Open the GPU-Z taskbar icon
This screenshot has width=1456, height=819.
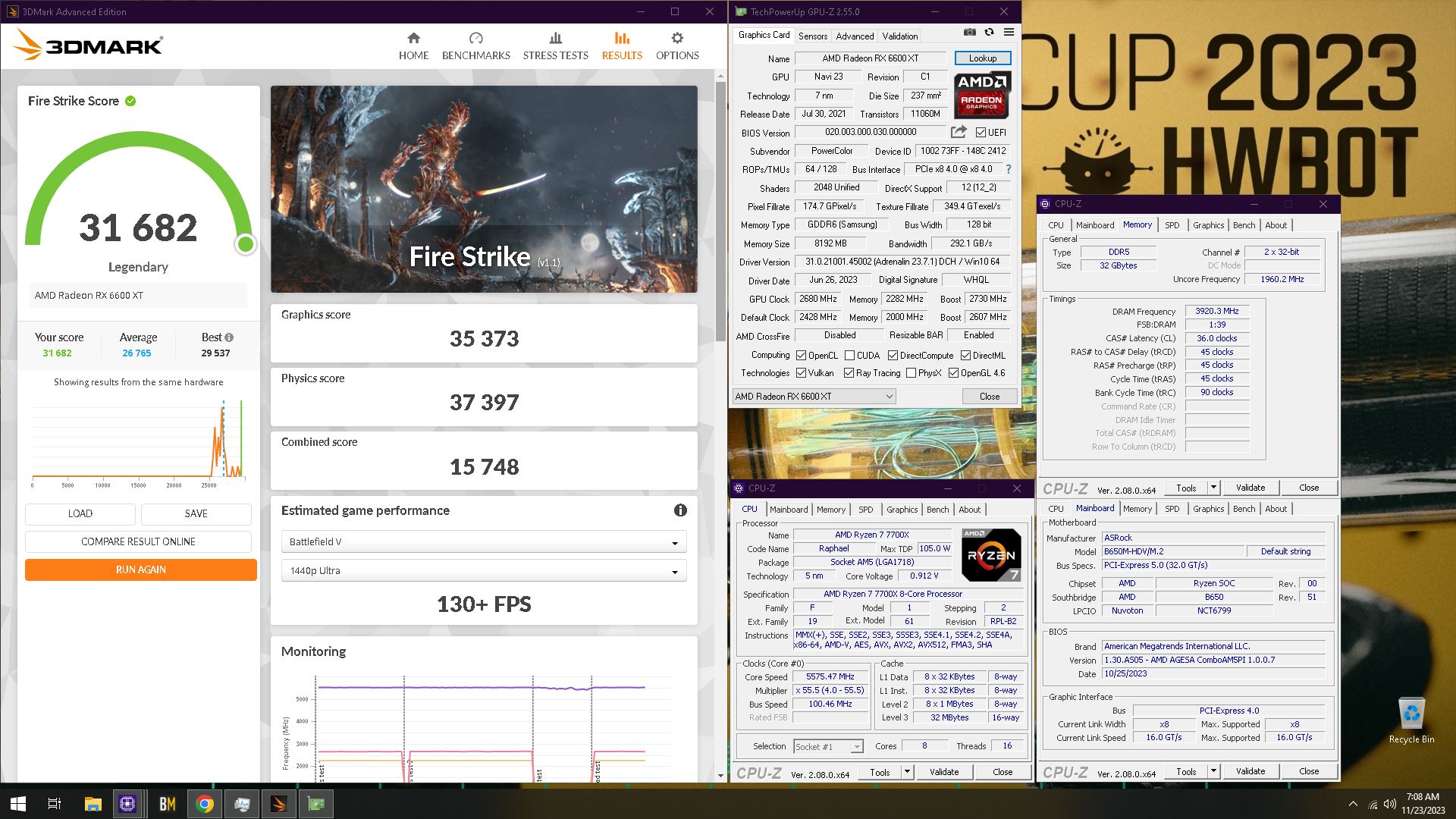[316, 804]
